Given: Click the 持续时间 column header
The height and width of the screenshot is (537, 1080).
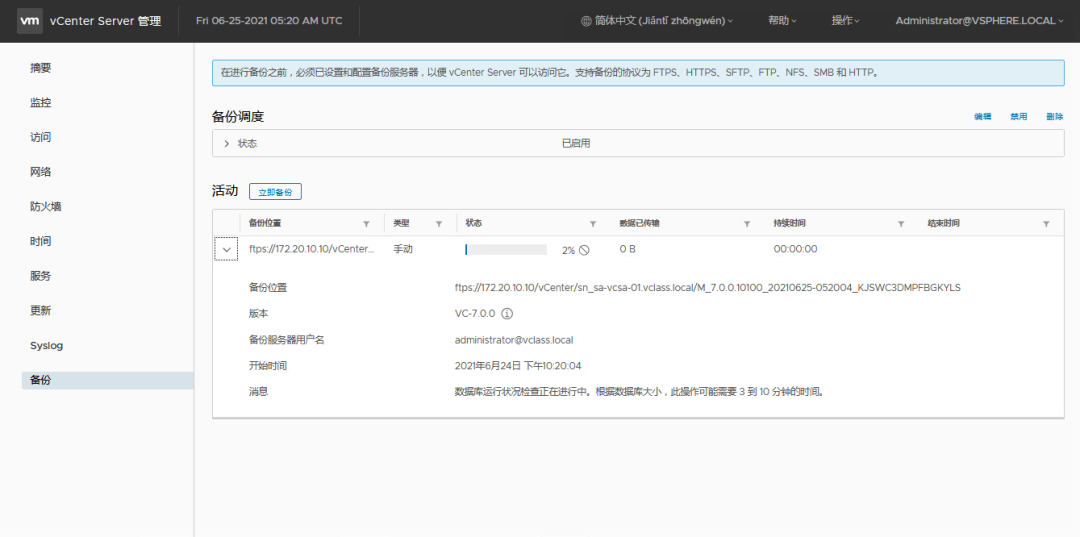Looking at the screenshot, I should click(x=790, y=224).
